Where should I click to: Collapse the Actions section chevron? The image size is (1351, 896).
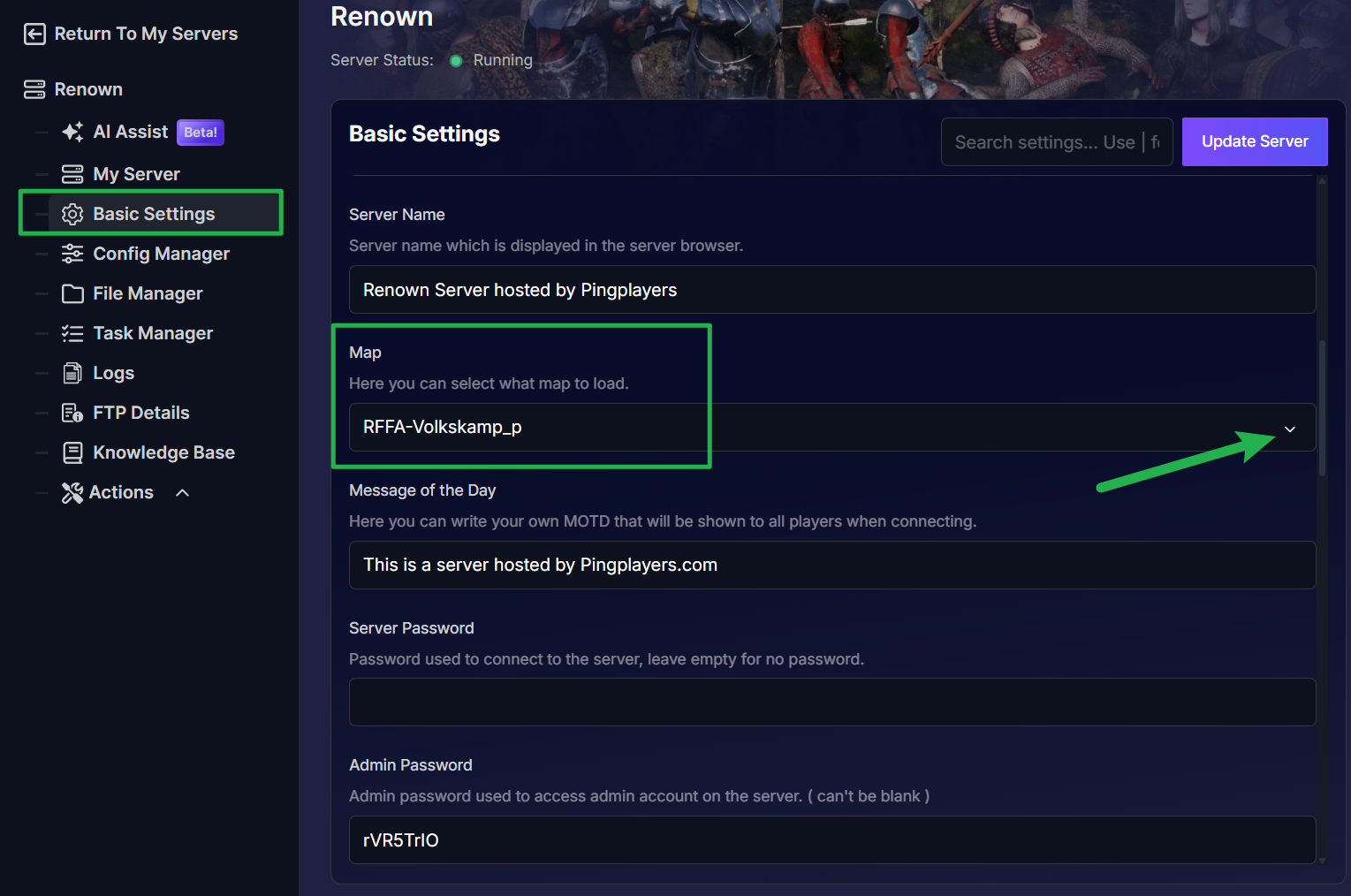pos(183,492)
